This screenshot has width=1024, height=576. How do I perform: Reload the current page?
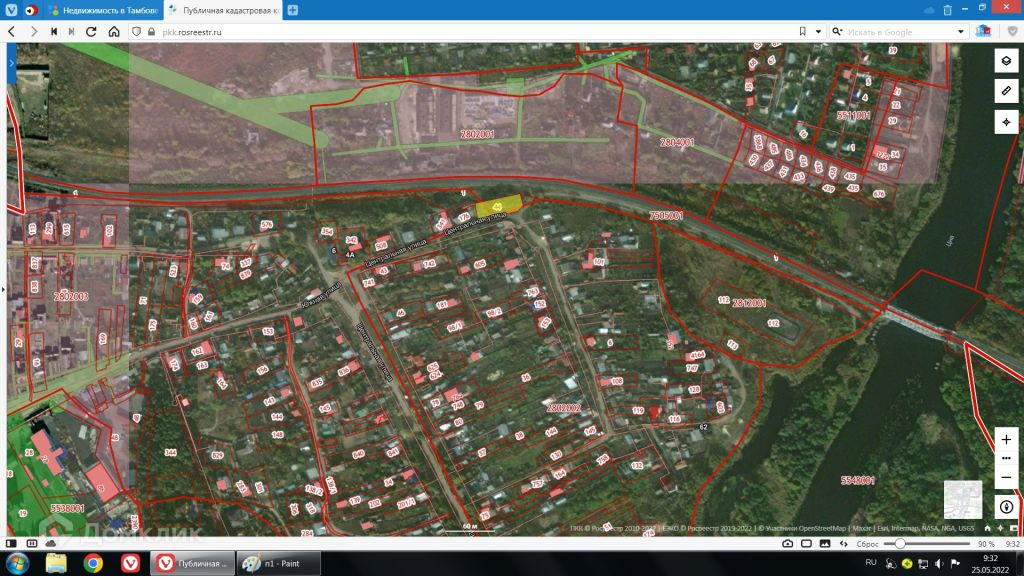(91, 31)
